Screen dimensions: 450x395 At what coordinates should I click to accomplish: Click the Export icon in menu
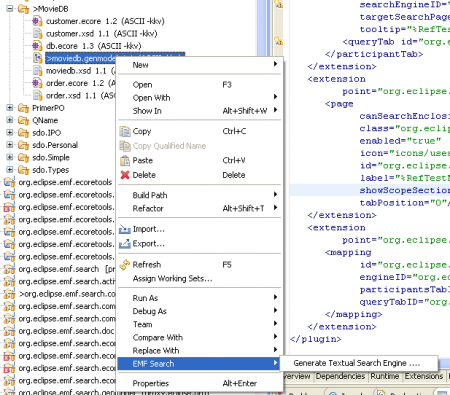(125, 244)
